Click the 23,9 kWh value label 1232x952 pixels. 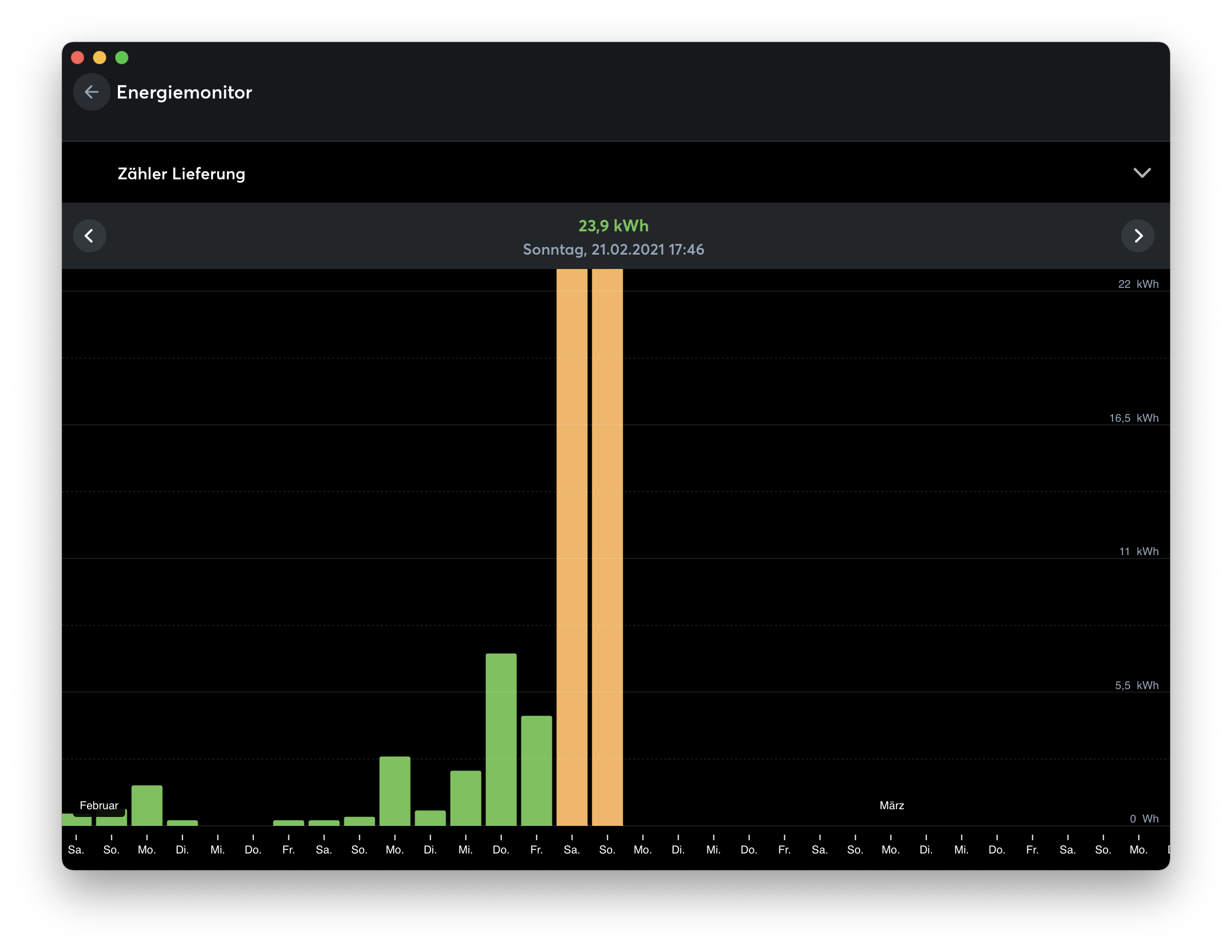[x=613, y=226]
